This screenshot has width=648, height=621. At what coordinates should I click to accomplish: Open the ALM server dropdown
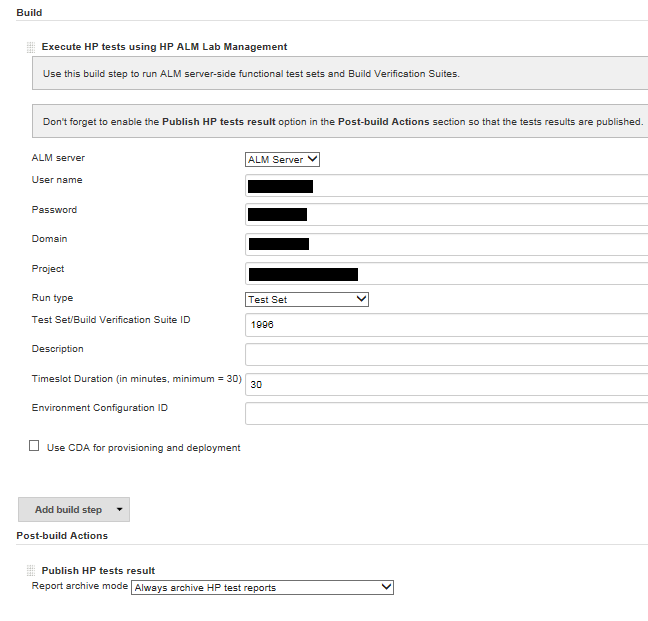point(282,159)
